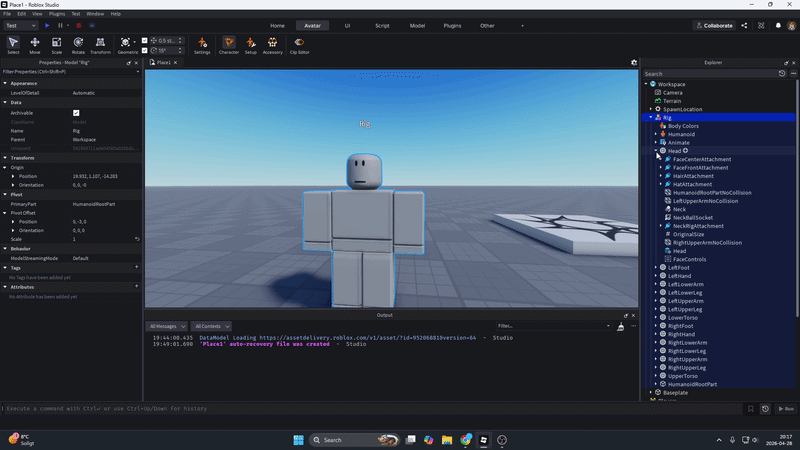
Task: Open Avatar Settings
Action: (202, 45)
